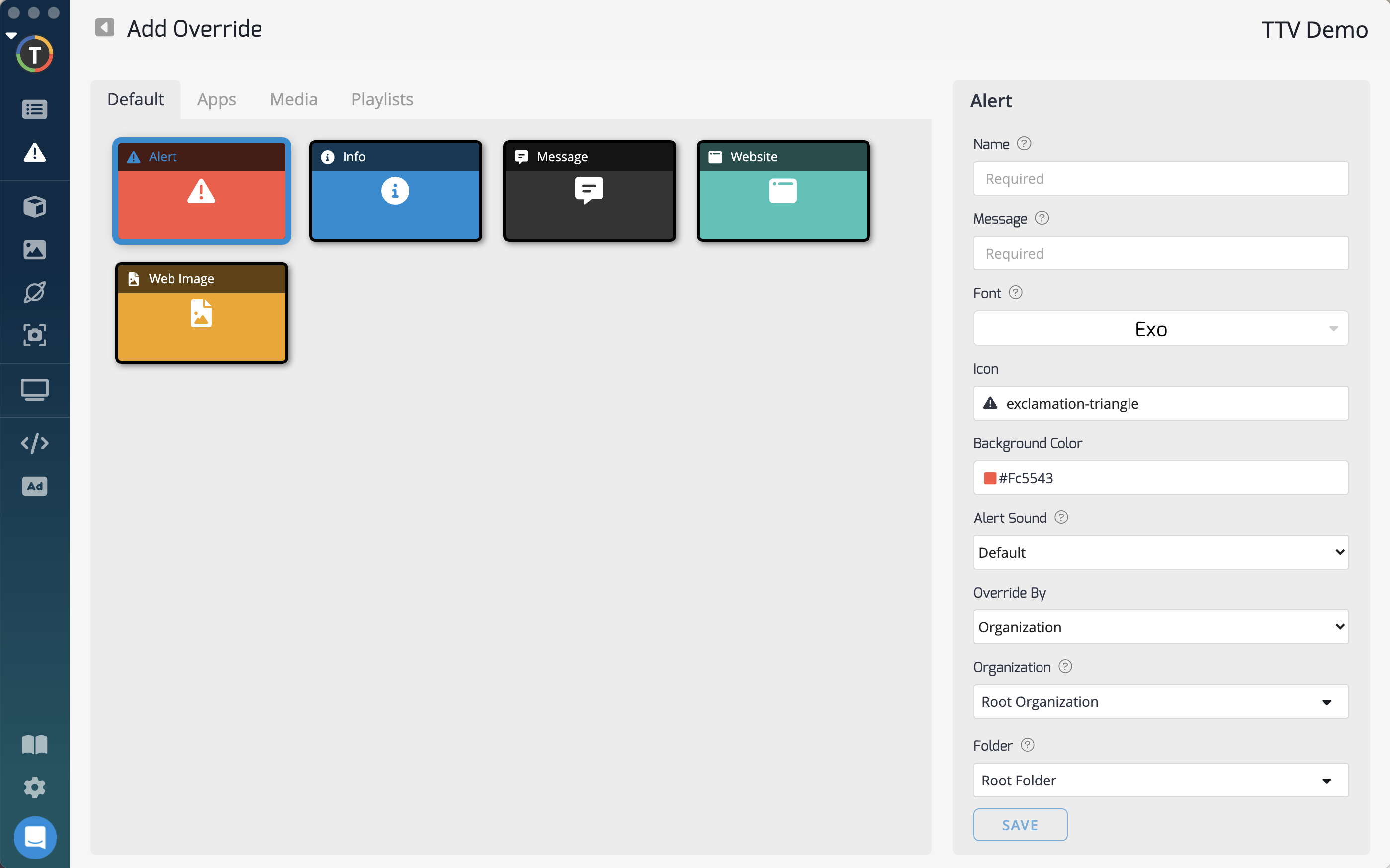Click the SAVE button
The height and width of the screenshot is (868, 1390).
tap(1020, 825)
